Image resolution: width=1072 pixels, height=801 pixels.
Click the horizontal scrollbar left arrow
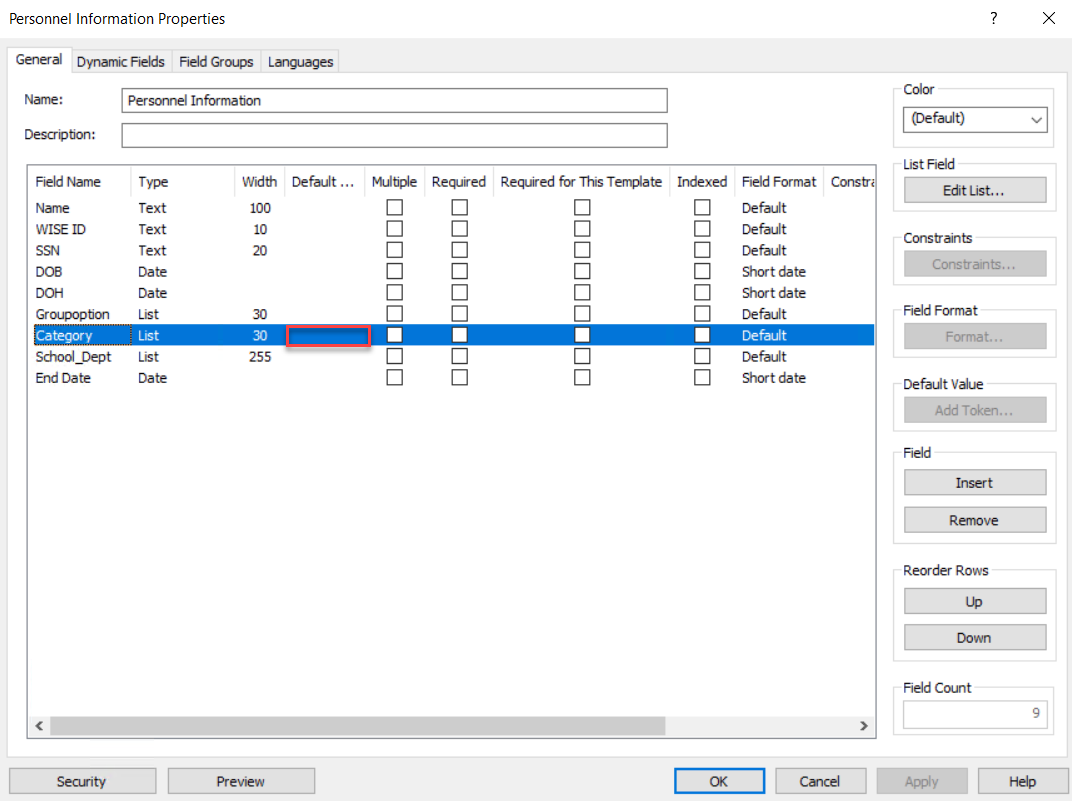(40, 726)
